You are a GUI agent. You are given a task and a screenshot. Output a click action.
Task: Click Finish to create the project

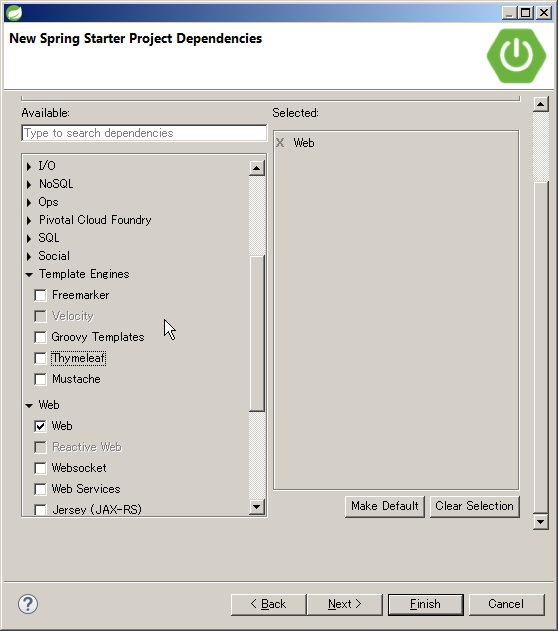coord(426,604)
